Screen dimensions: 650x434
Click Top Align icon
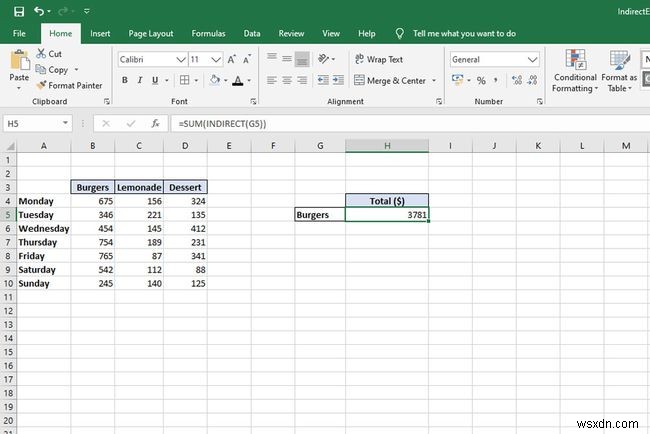pos(272,57)
